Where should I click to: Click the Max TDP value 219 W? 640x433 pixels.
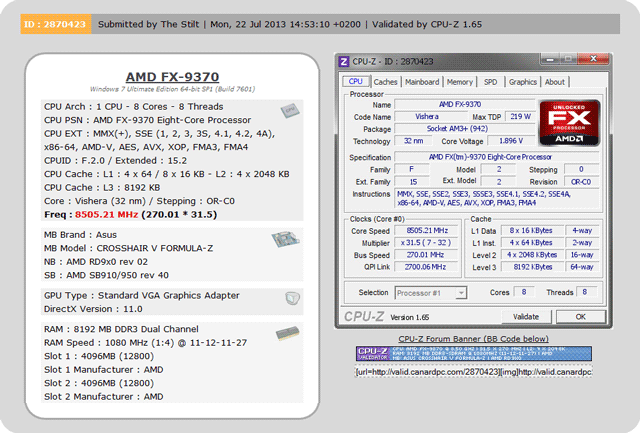[520, 117]
